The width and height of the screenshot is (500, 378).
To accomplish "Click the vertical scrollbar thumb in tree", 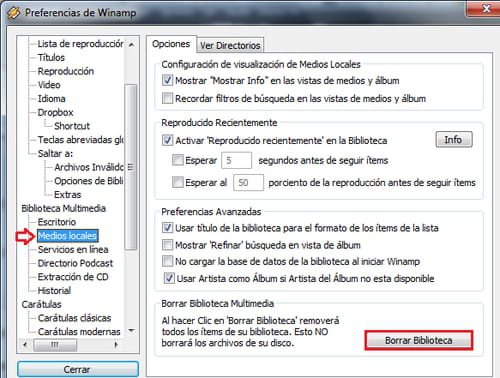I will 131,167.
